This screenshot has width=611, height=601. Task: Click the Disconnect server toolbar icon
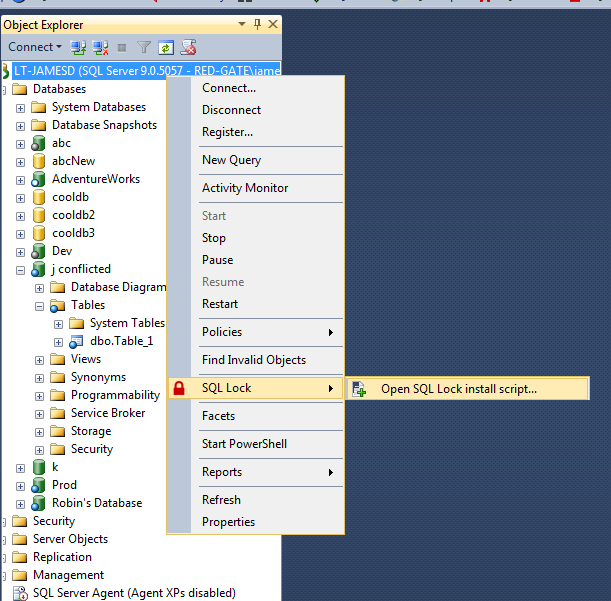click(x=100, y=47)
